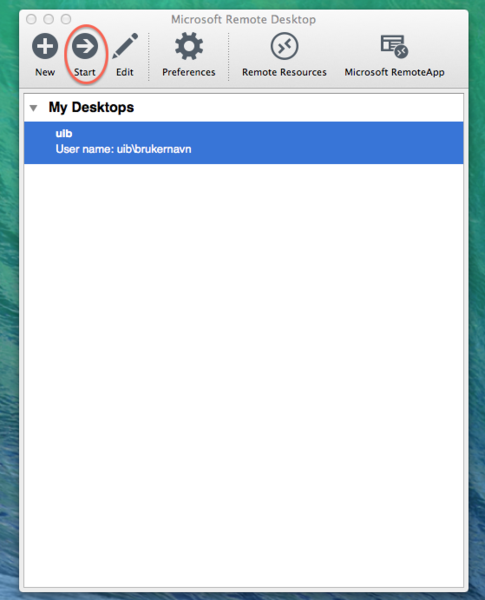Click the New desktop plus icon
This screenshot has width=485, height=600.
point(45,47)
